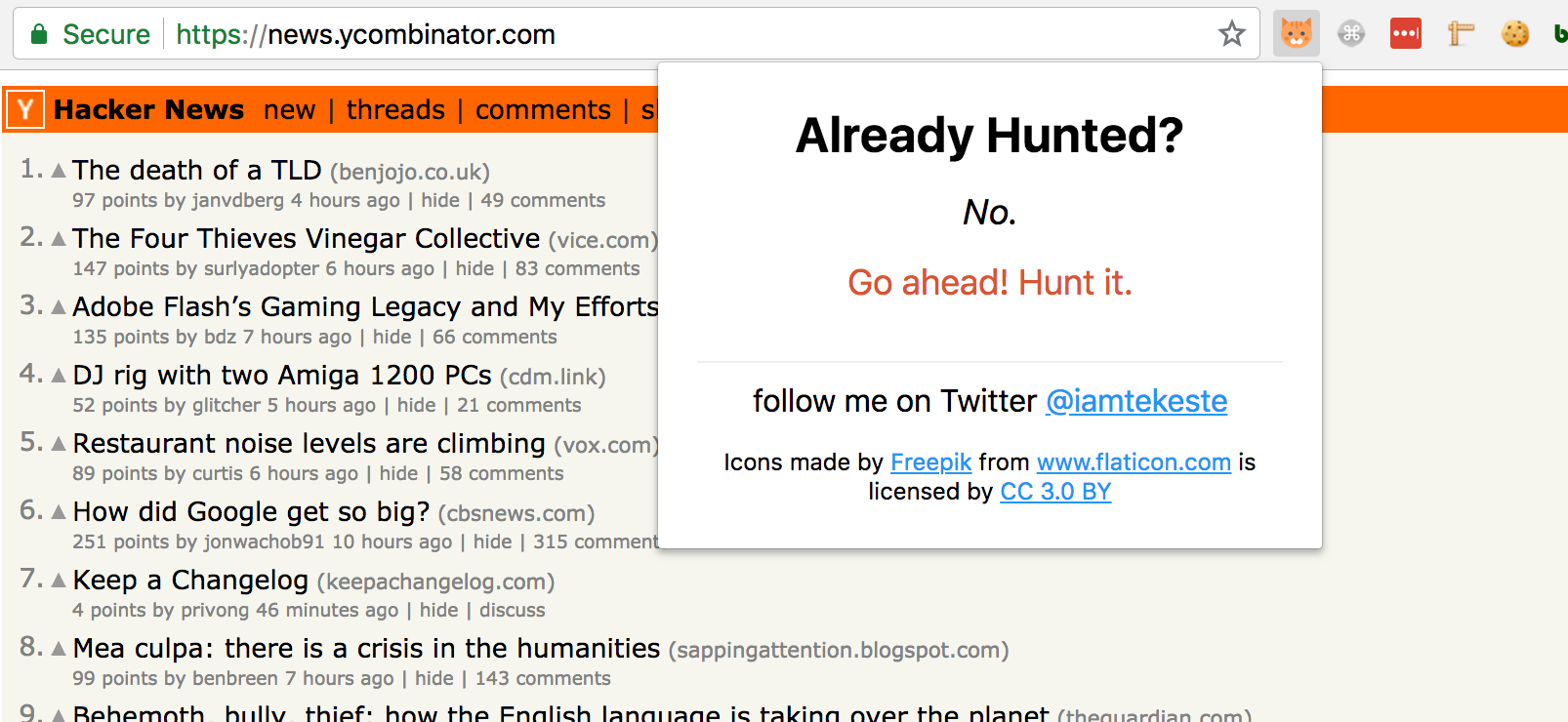Open the @iamtekeste Twitter link
Image resolution: width=1568 pixels, height=722 pixels.
(x=1136, y=401)
